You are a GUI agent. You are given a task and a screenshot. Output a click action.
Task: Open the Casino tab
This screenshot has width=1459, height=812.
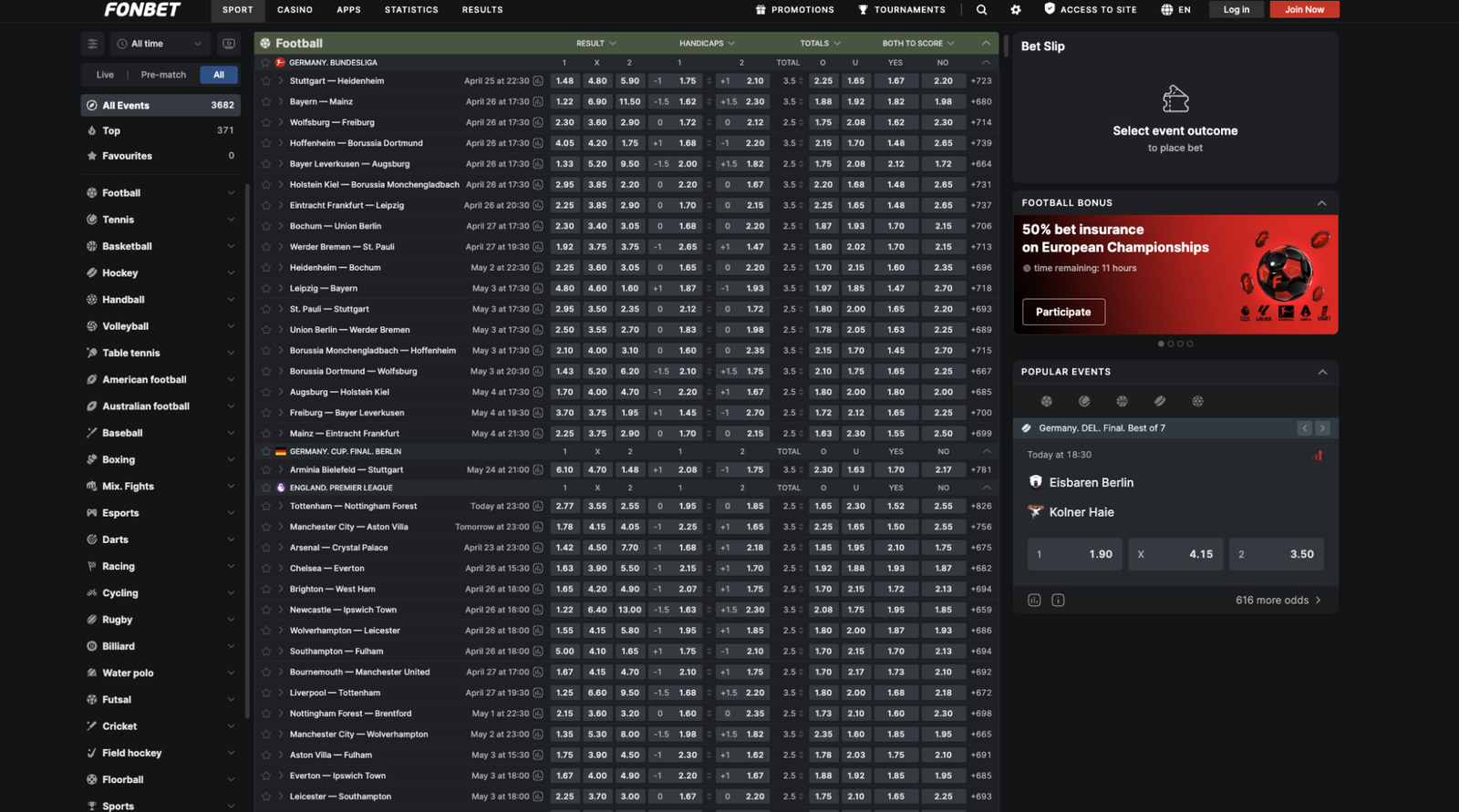(x=295, y=10)
